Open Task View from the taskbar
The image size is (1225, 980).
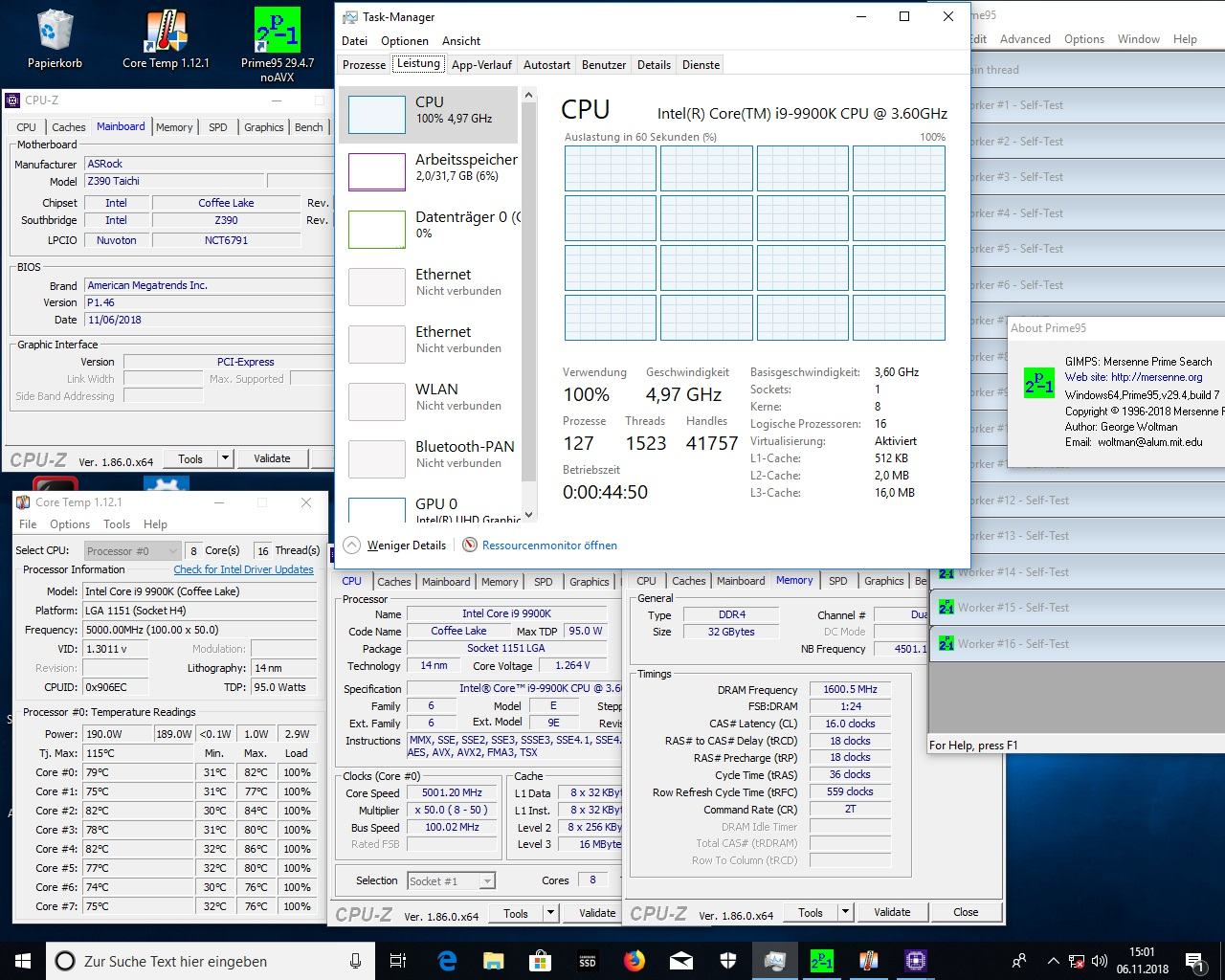[x=398, y=961]
